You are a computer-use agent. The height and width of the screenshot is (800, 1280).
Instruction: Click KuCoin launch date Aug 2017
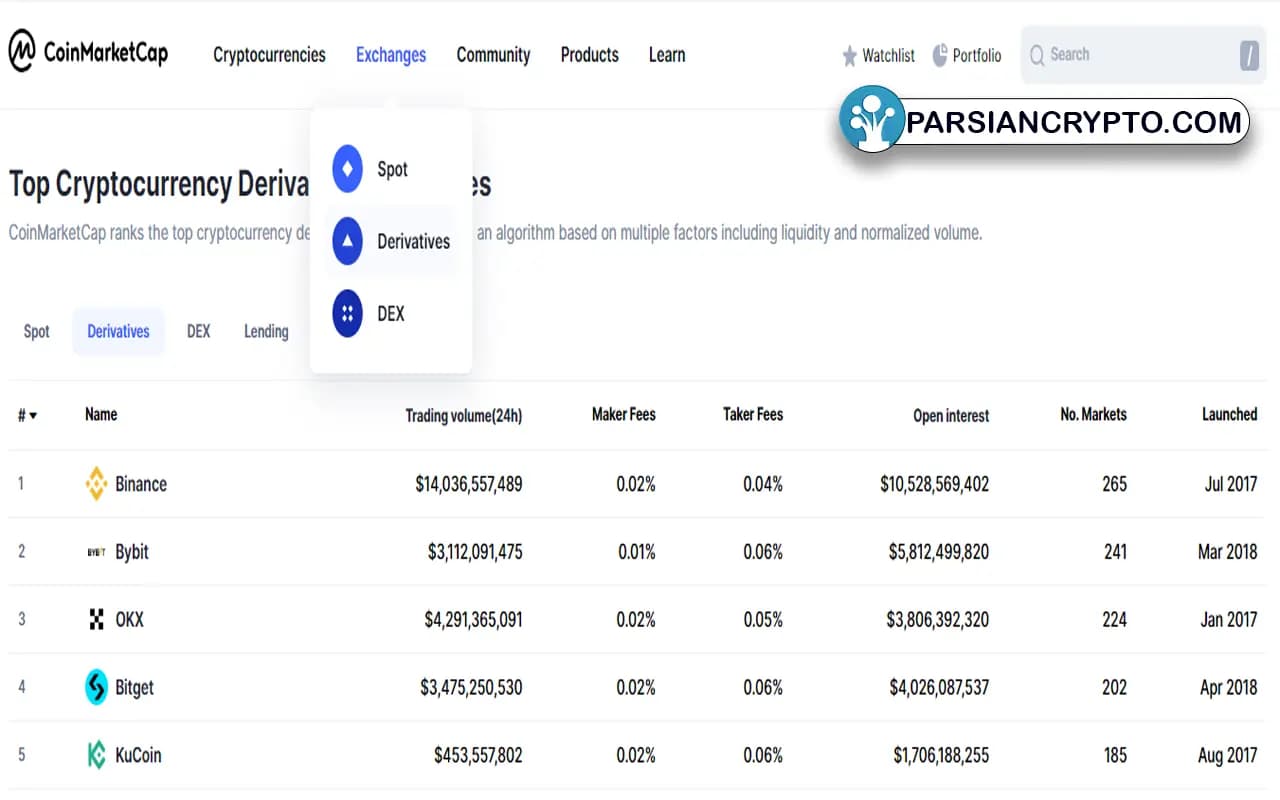pos(1227,755)
